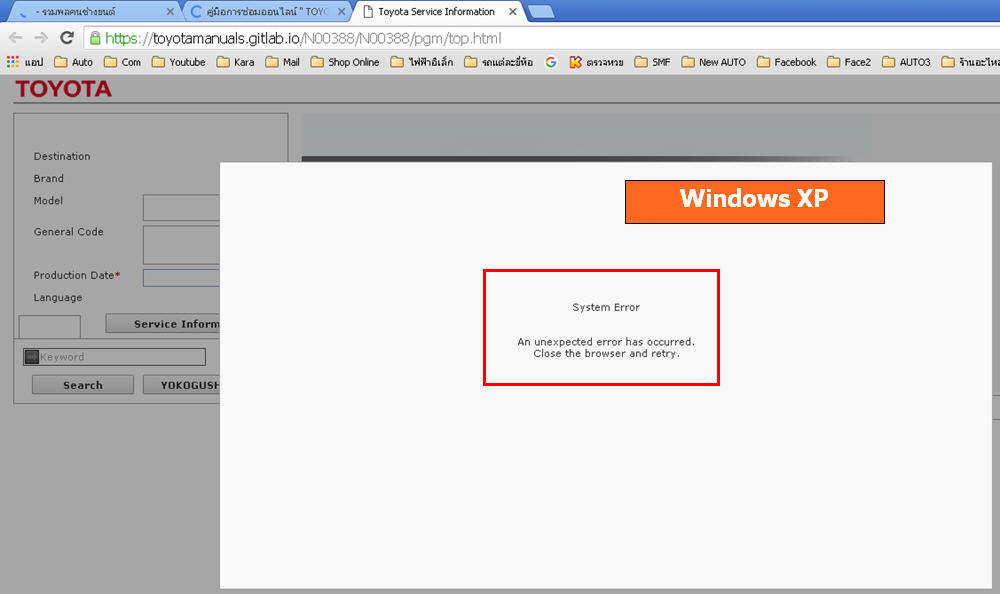The height and width of the screenshot is (594, 1000).
Task: Click the 'Close the browser and retry.' text
Action: click(x=607, y=353)
